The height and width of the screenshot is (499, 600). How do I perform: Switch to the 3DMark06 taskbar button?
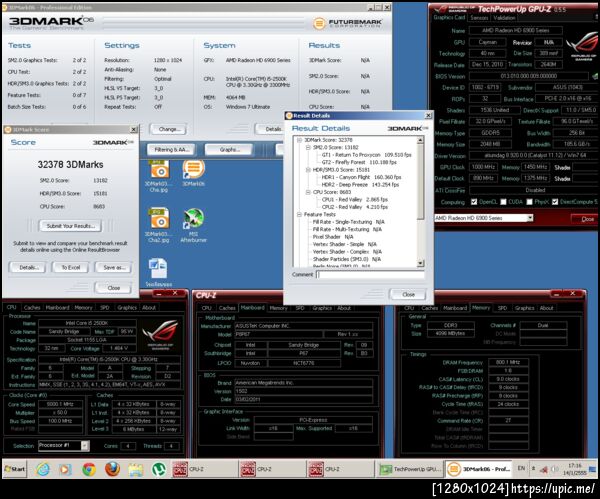pyautogui.click(x=480, y=469)
